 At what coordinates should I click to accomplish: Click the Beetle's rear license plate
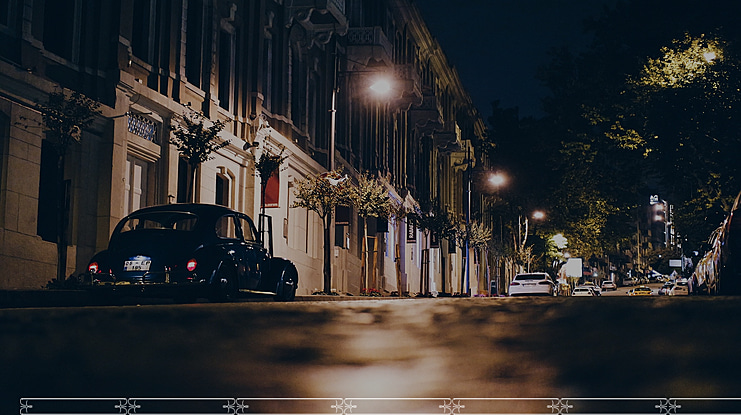pyautogui.click(x=137, y=264)
